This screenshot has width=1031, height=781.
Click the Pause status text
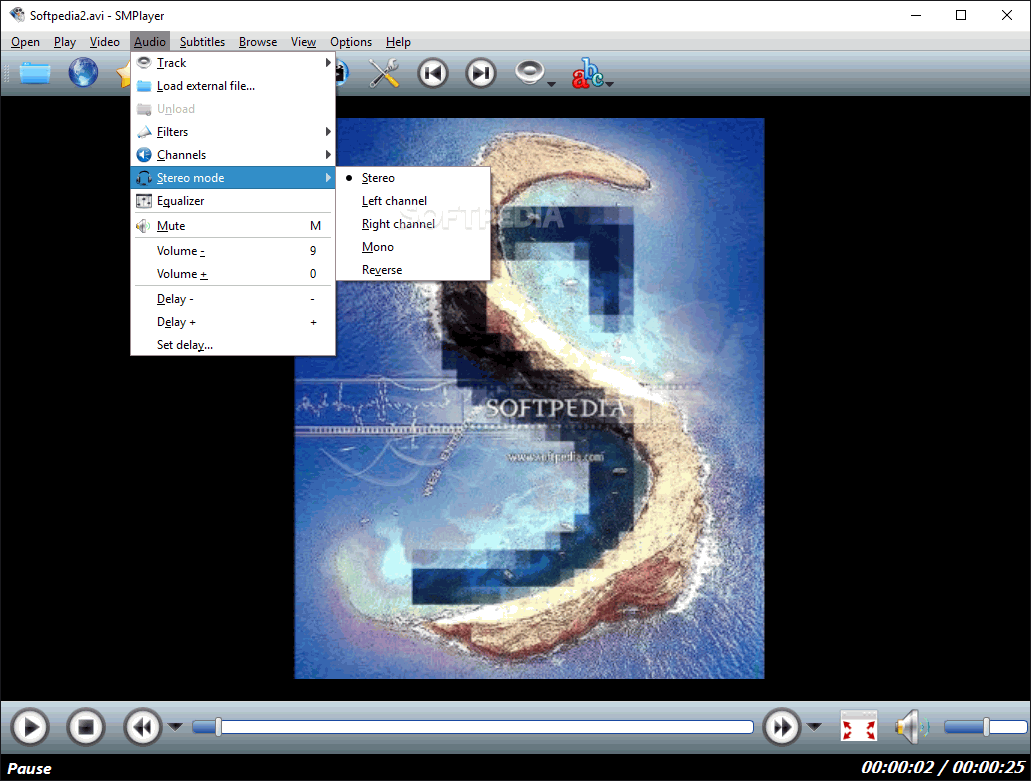point(30,769)
